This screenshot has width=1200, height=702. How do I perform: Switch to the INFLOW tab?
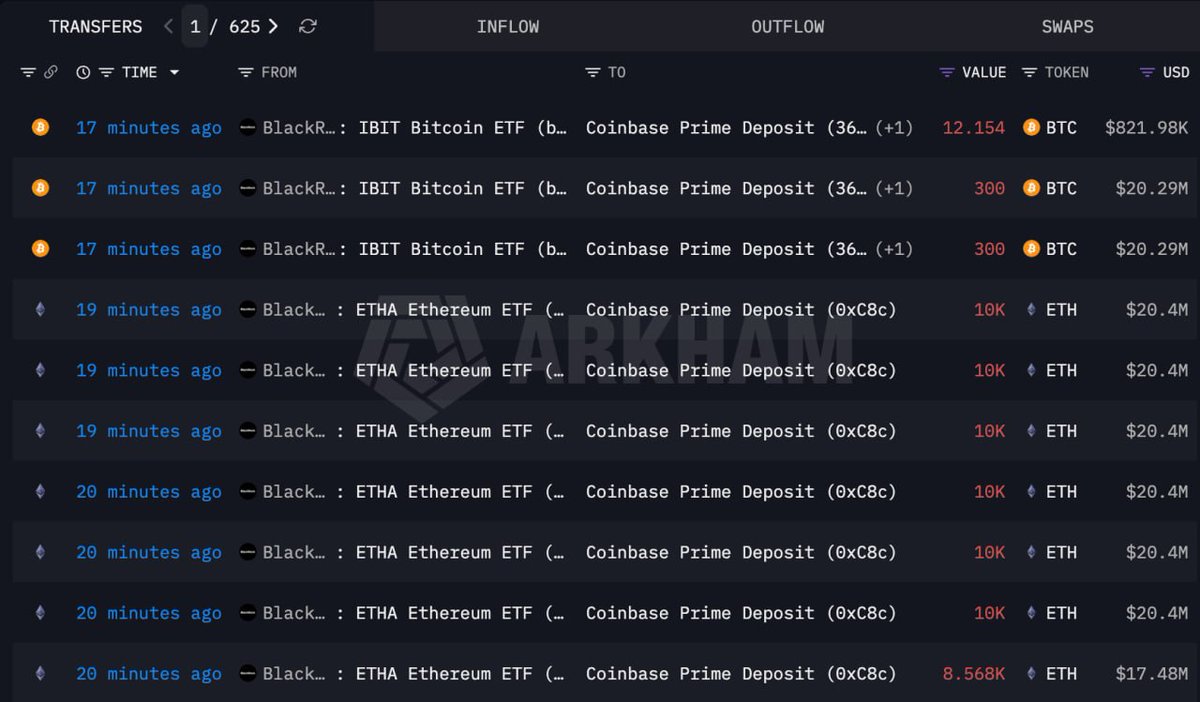click(508, 27)
